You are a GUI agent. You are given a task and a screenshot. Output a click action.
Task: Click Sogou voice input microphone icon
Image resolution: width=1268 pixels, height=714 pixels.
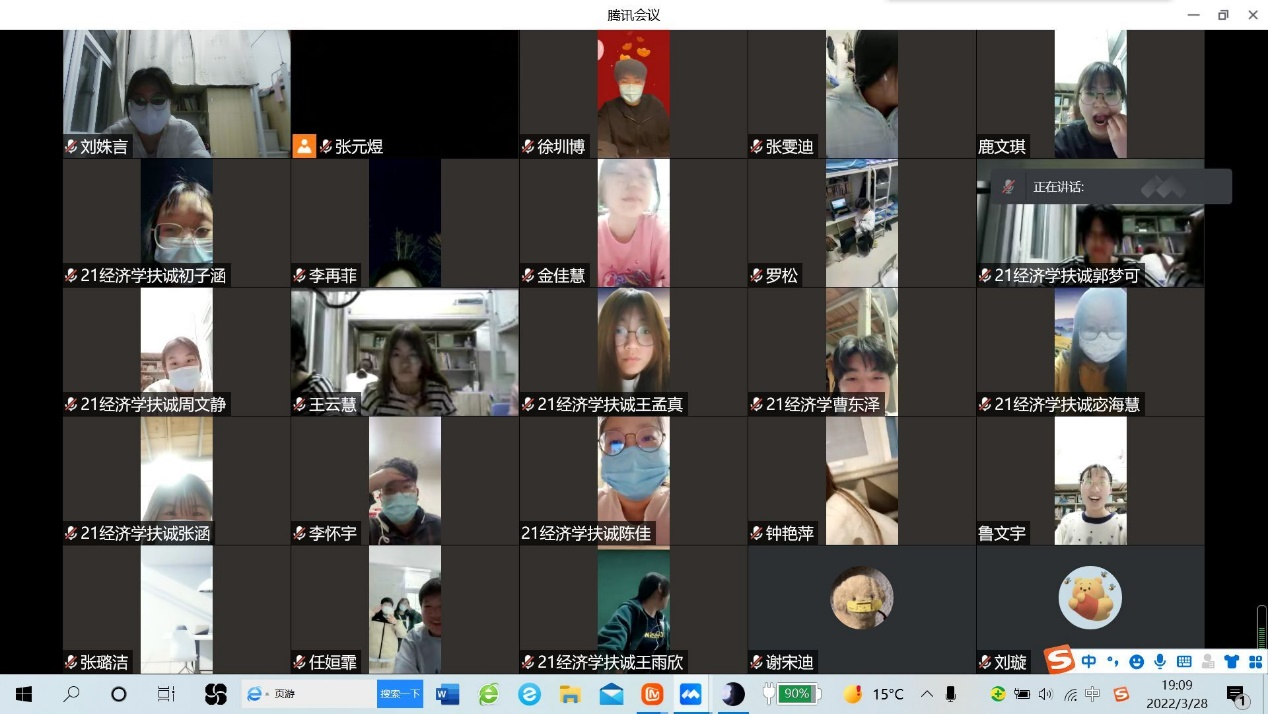[x=1160, y=661]
